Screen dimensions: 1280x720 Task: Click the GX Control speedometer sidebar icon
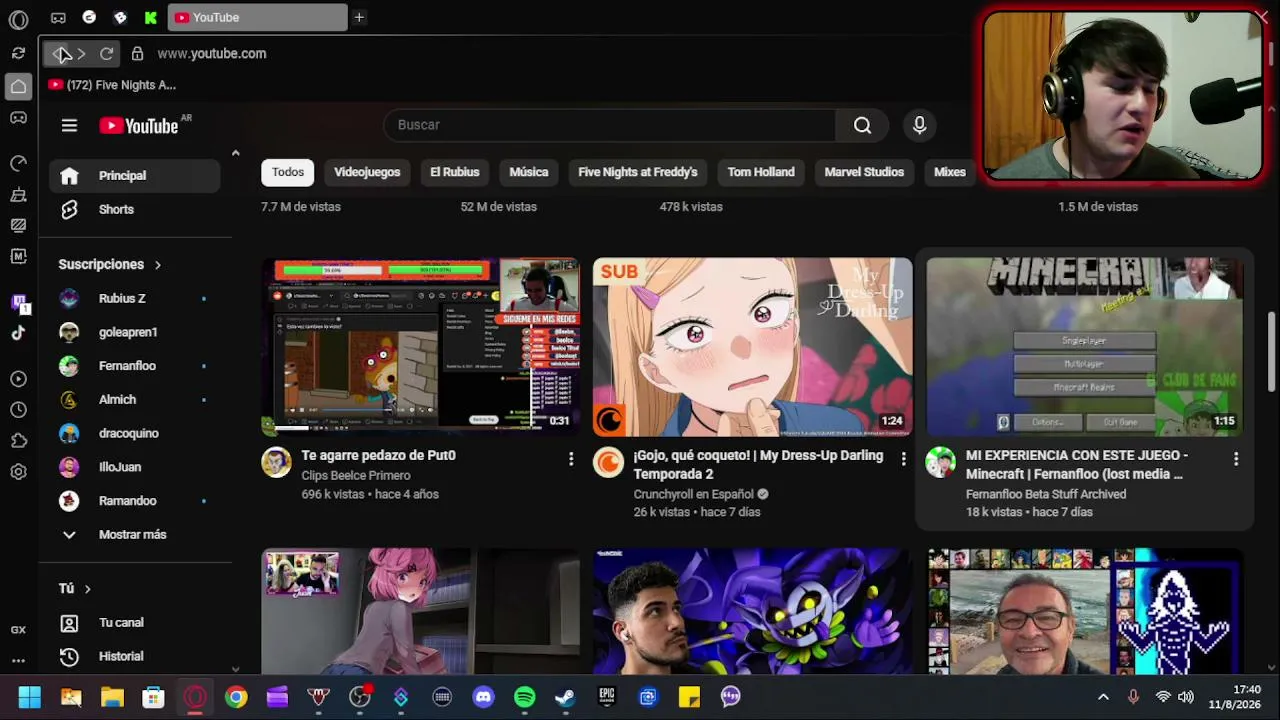pyautogui.click(x=18, y=163)
